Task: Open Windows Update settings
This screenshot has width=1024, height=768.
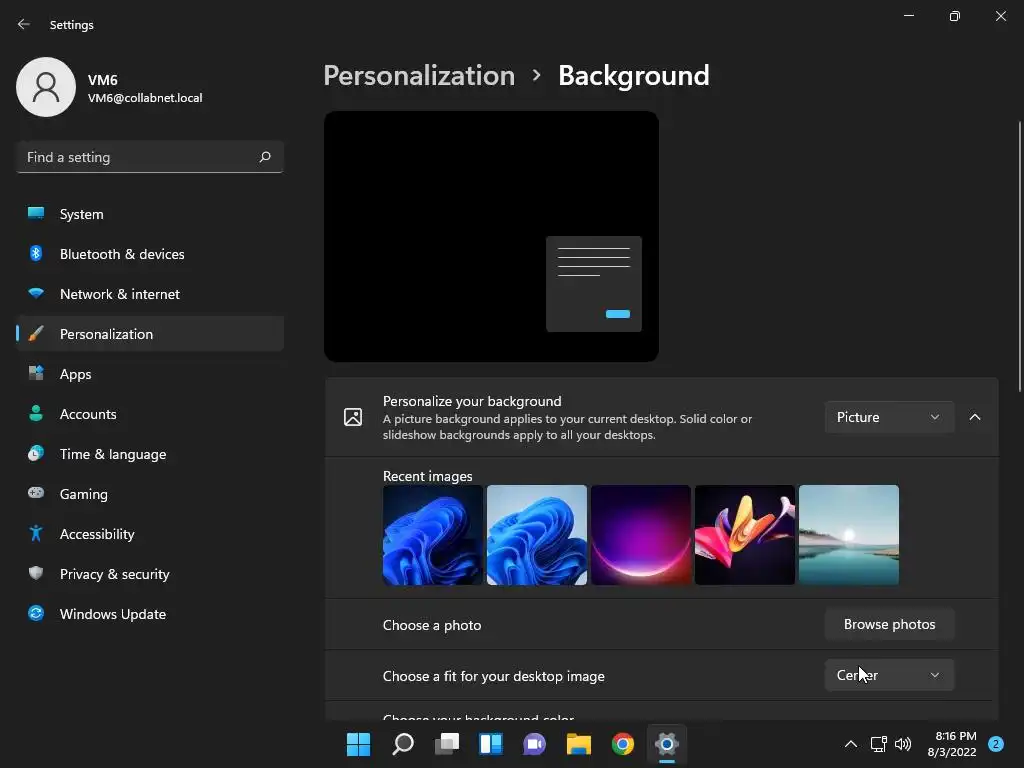Action: point(150,613)
